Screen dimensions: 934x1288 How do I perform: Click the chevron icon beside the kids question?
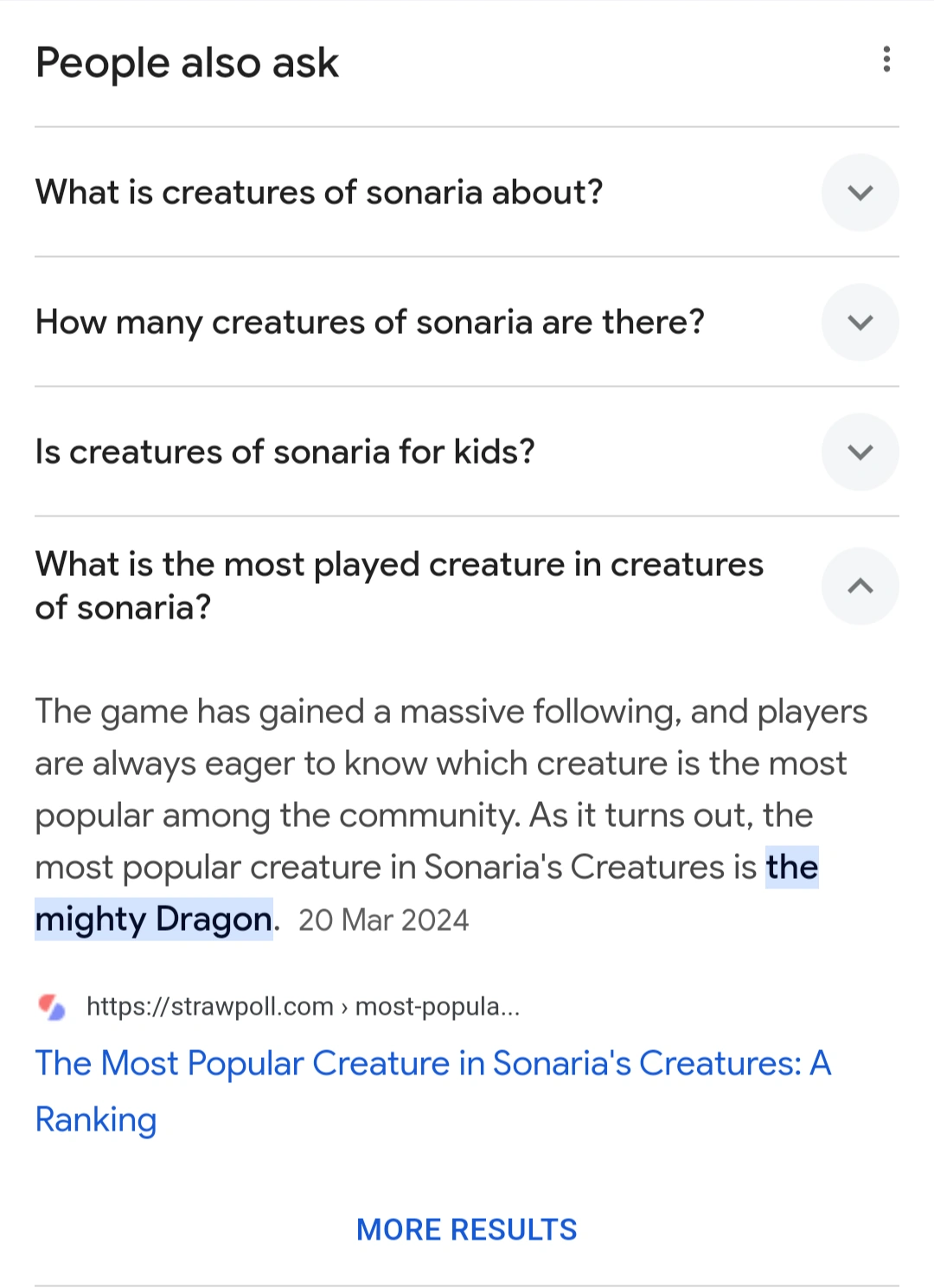coord(860,452)
